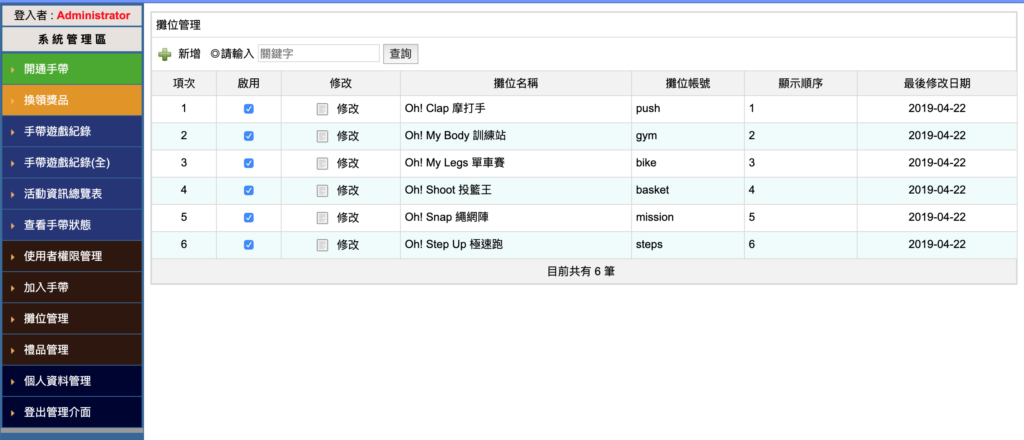This screenshot has width=1024, height=440.
Task: Click the 查詢 search button
Action: pyautogui.click(x=400, y=54)
